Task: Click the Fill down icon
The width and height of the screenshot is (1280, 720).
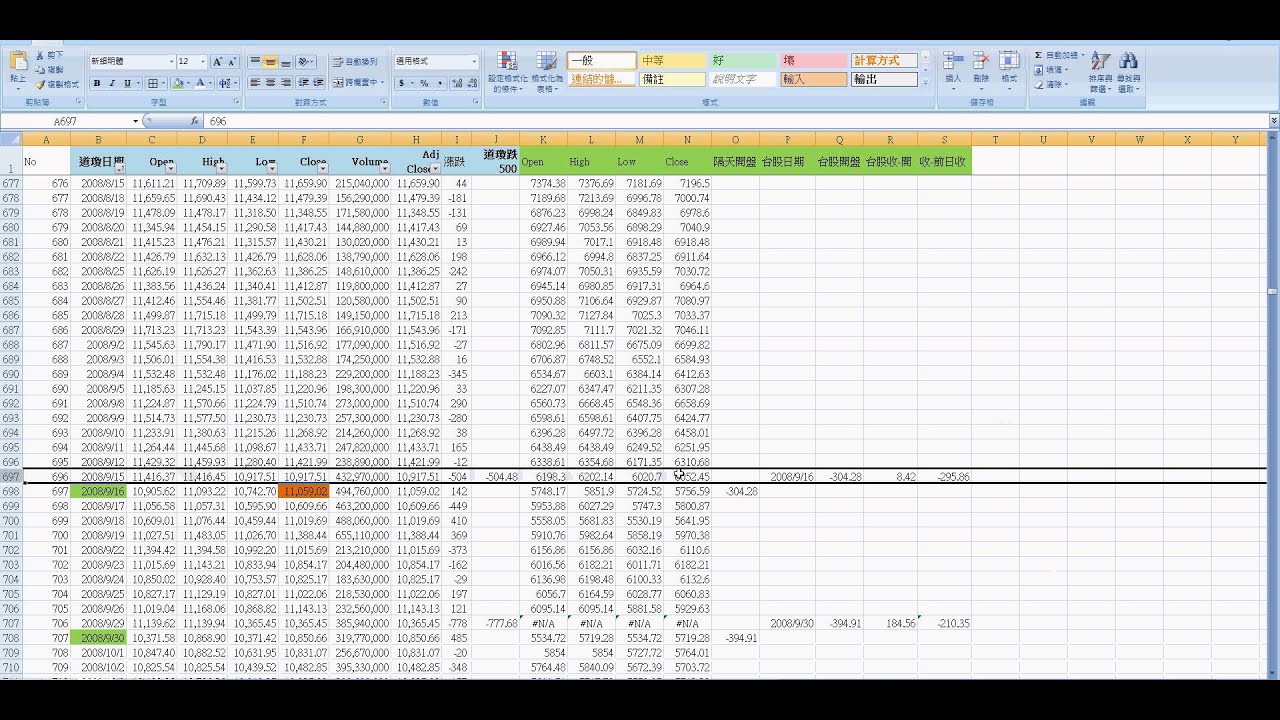Action: pos(1038,70)
